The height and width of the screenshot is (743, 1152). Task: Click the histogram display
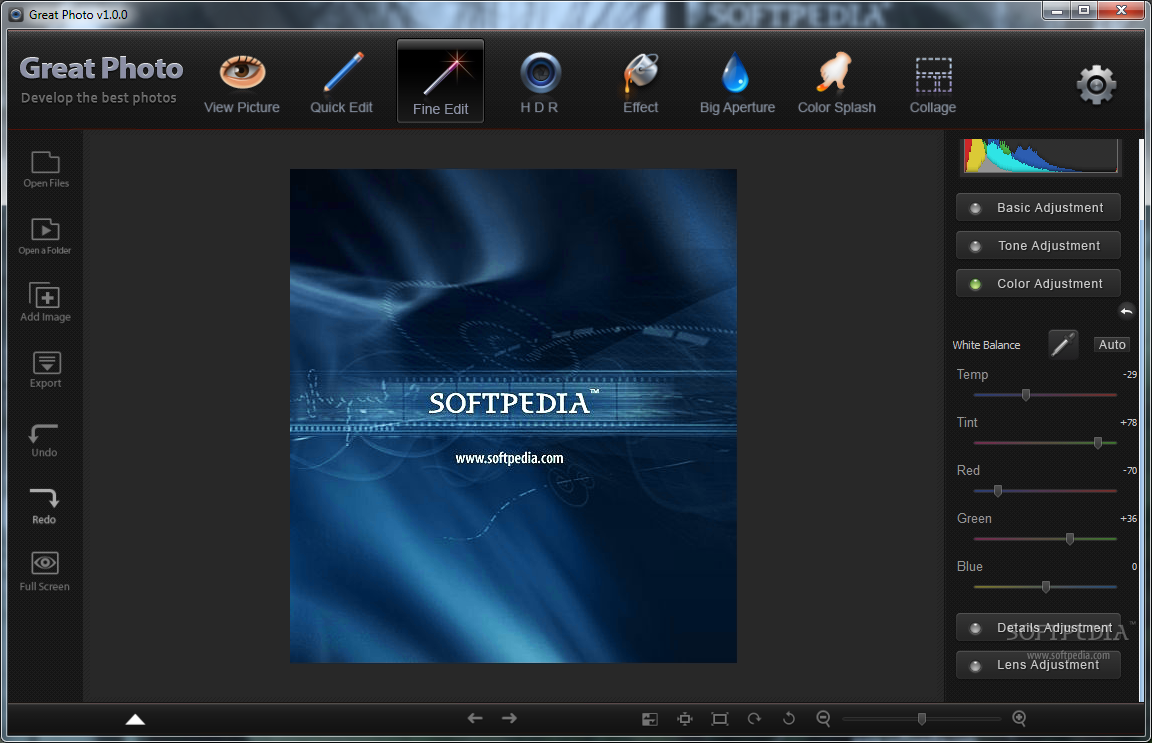coord(1040,156)
